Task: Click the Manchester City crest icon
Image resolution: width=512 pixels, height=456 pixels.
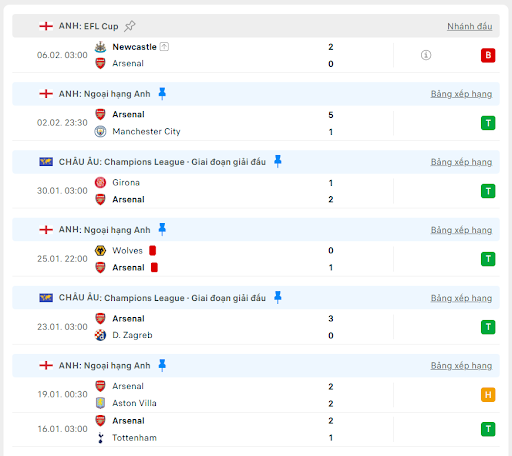Action: 100,131
